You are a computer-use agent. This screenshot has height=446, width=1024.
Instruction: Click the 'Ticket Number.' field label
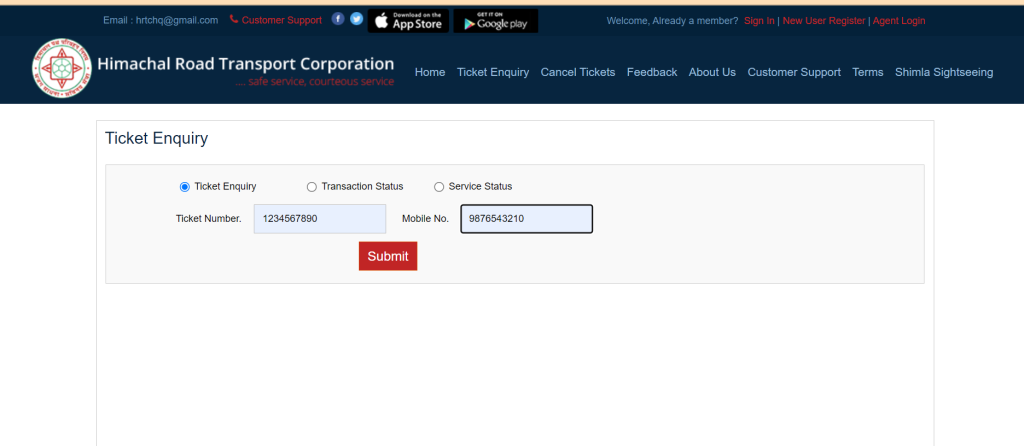[x=208, y=219]
